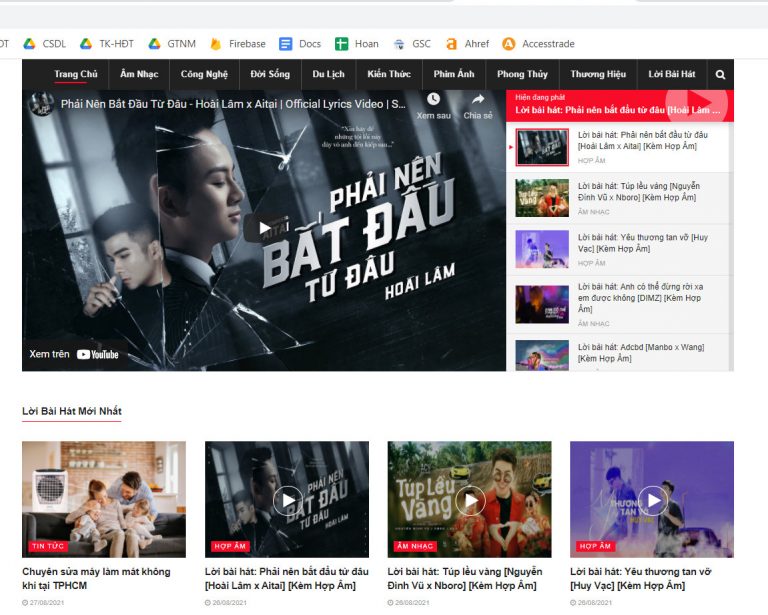Viewport: 768px width, 615px height.
Task: Open the Du Lịch menu
Action: [328, 74]
